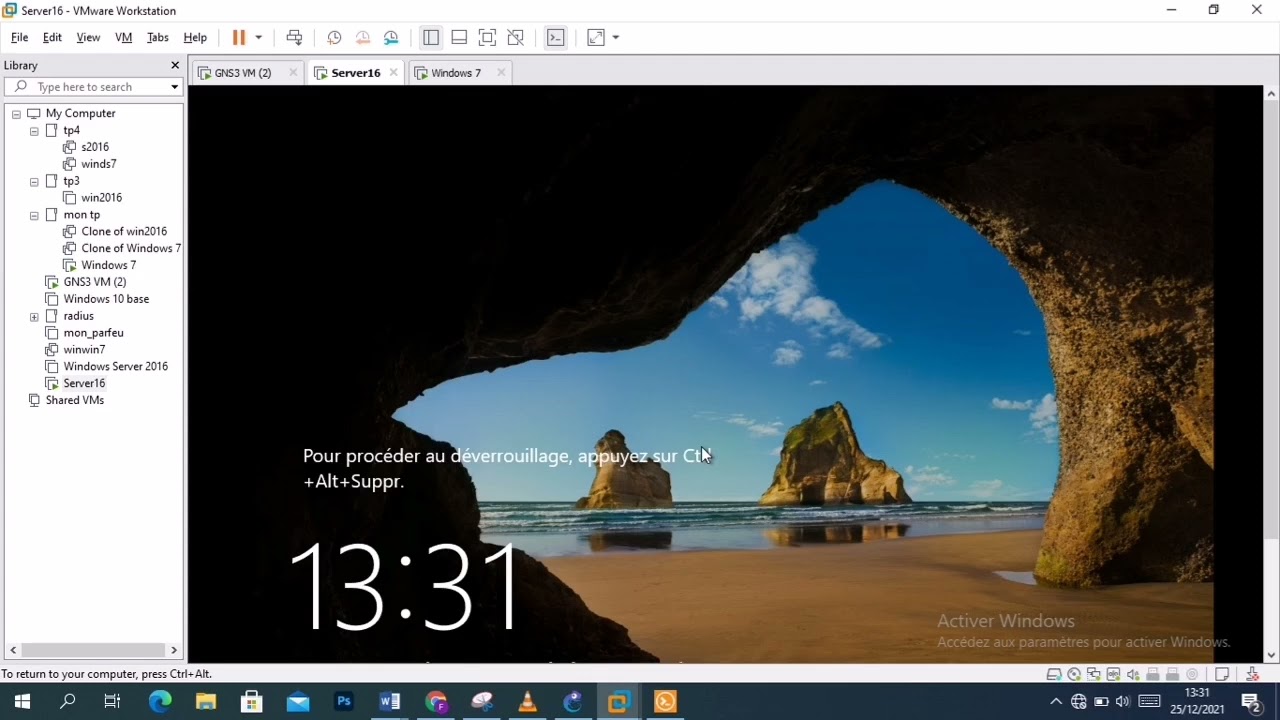Open the Edit menu
This screenshot has height=720, width=1280.
coord(52,37)
